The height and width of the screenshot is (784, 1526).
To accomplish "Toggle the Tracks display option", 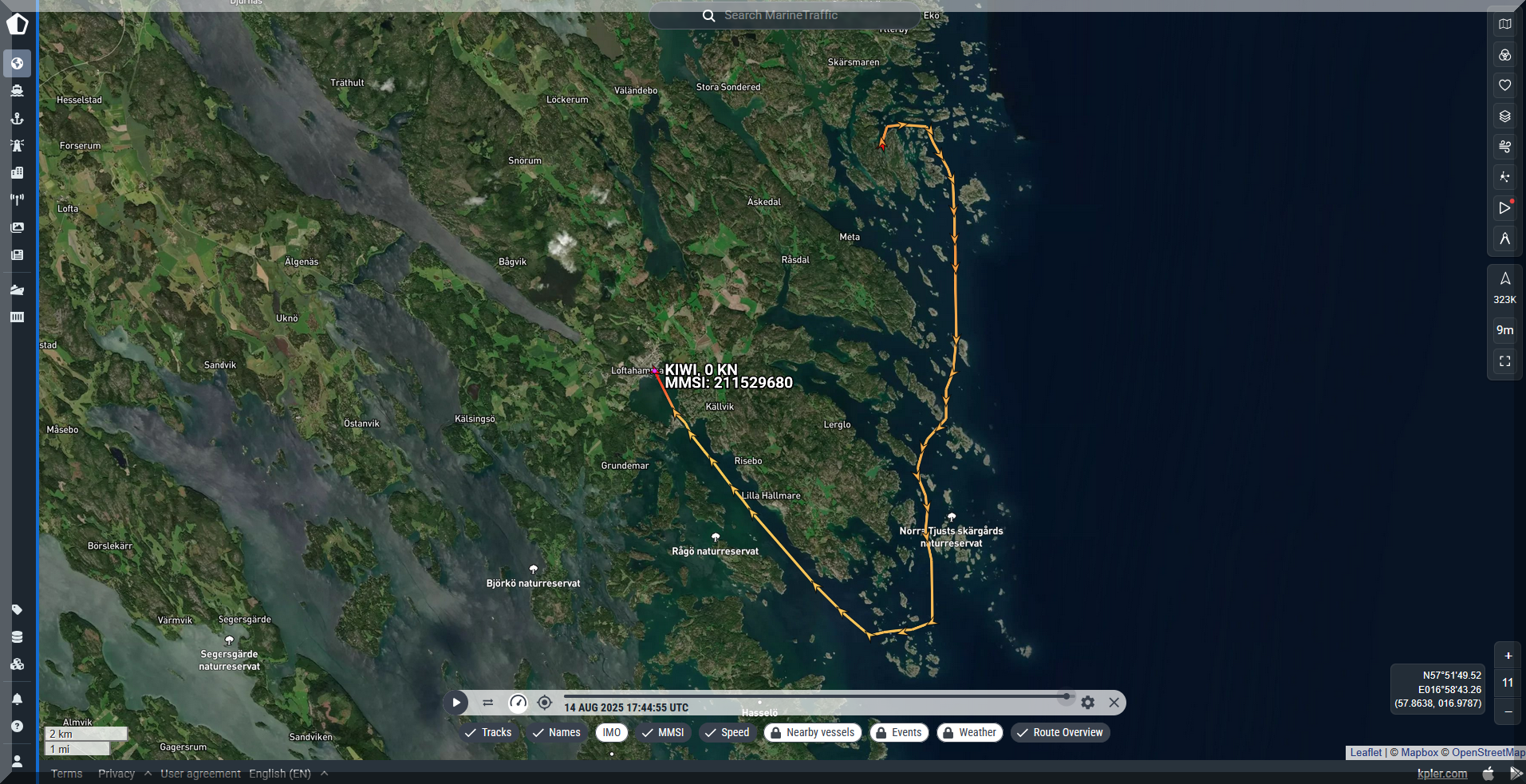I will click(x=488, y=732).
